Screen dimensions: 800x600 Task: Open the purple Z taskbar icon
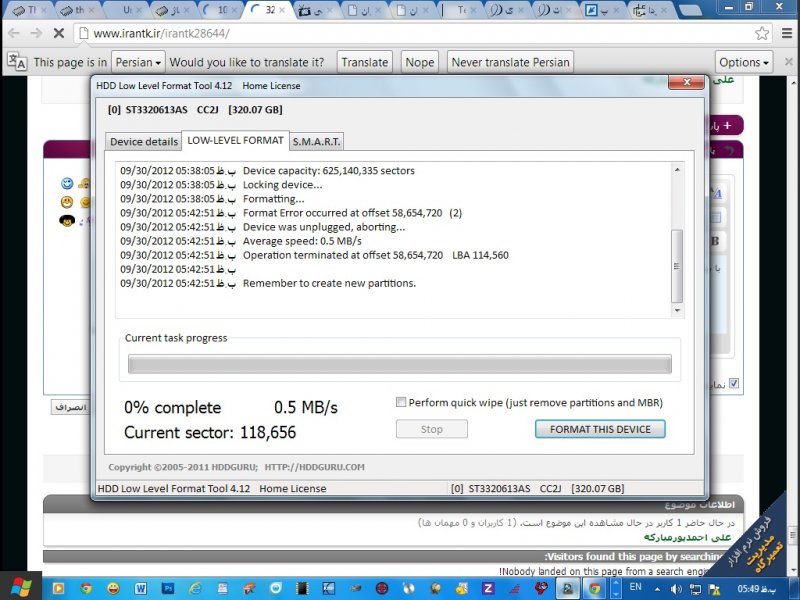488,589
